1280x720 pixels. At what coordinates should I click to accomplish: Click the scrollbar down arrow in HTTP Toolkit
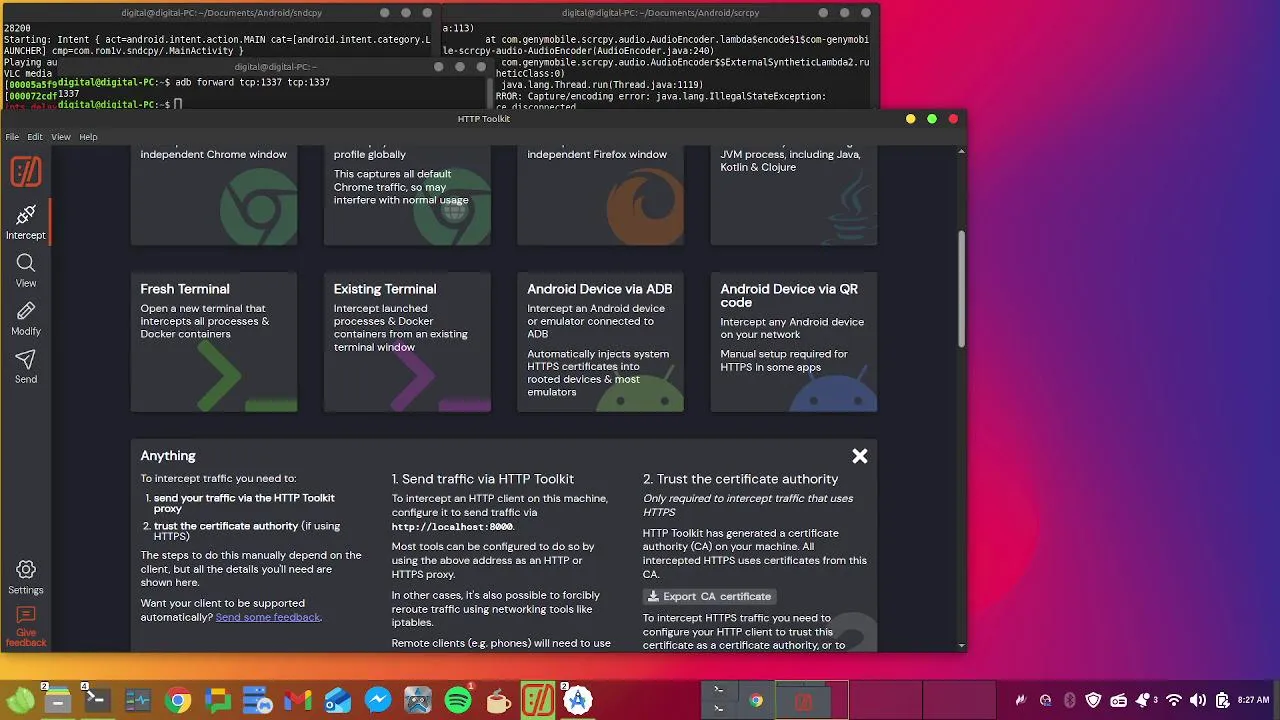[x=961, y=646]
